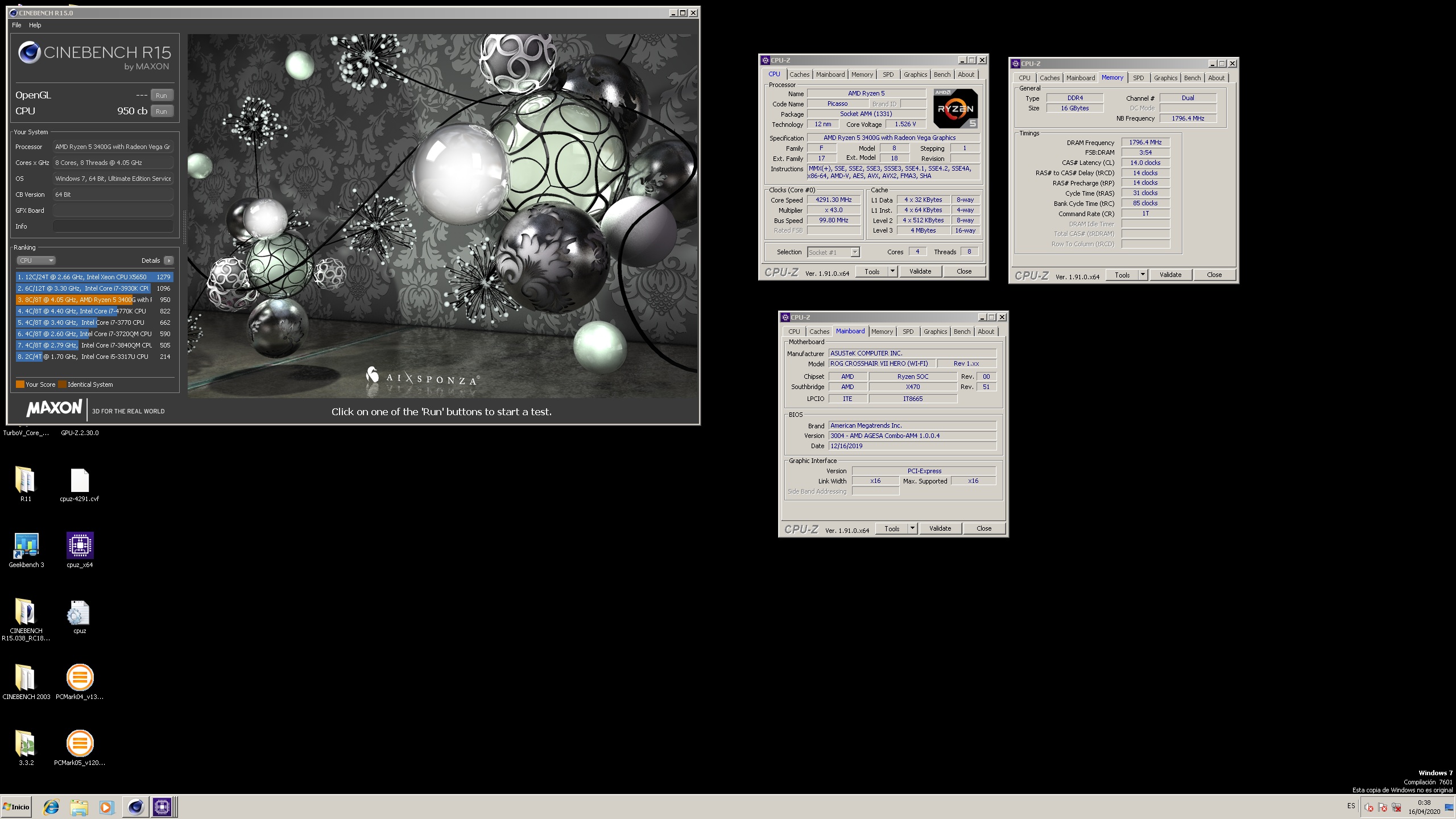
Task: Click the Info input field in Cinebench
Action: point(113,226)
